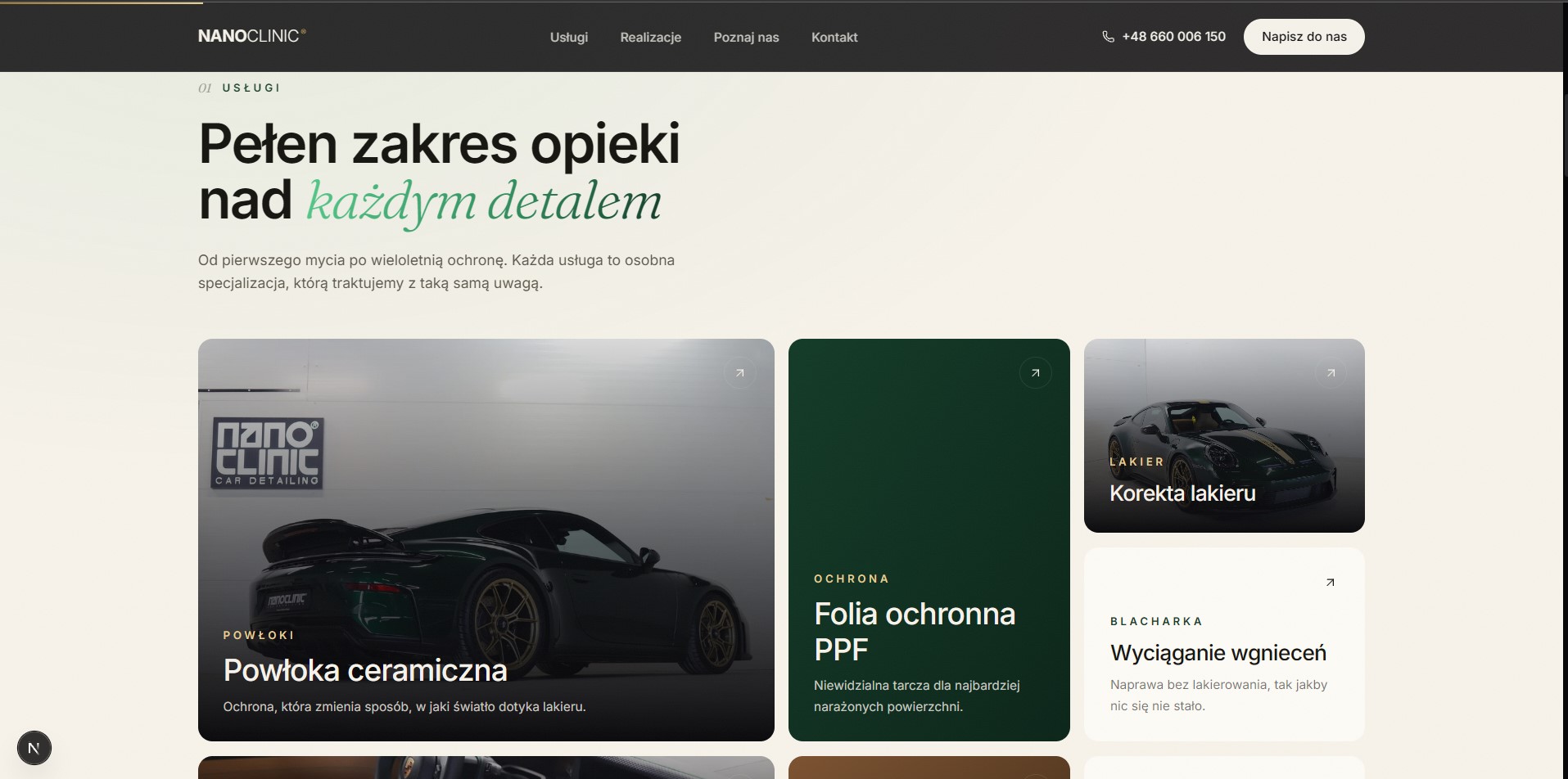Open the Folia ochronna PPF service title
Viewport: 1568px width, 779px height.
pos(915,631)
